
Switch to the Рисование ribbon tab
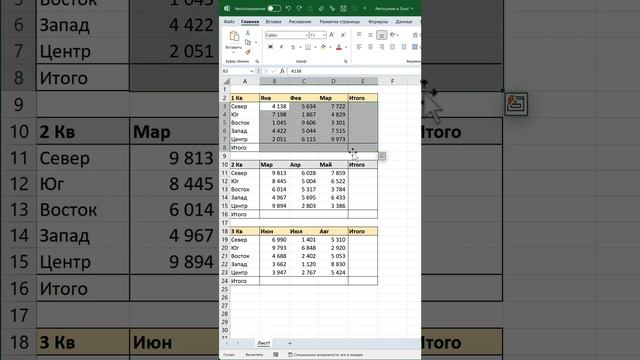point(300,22)
